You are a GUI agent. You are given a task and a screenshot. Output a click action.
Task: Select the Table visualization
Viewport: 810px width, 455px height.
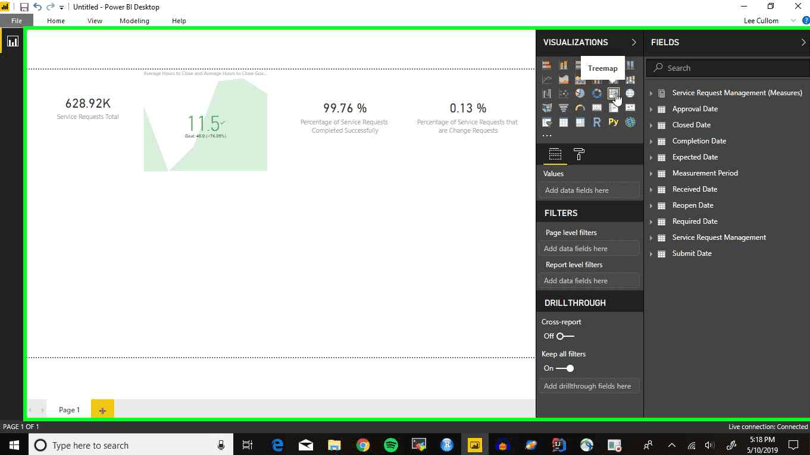(563, 122)
